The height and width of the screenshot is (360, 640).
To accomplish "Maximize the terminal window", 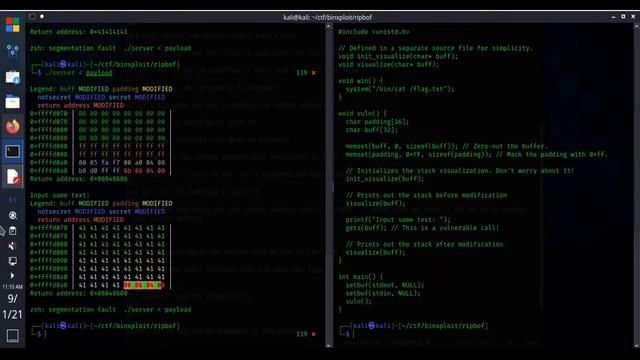I will click(x=623, y=17).
